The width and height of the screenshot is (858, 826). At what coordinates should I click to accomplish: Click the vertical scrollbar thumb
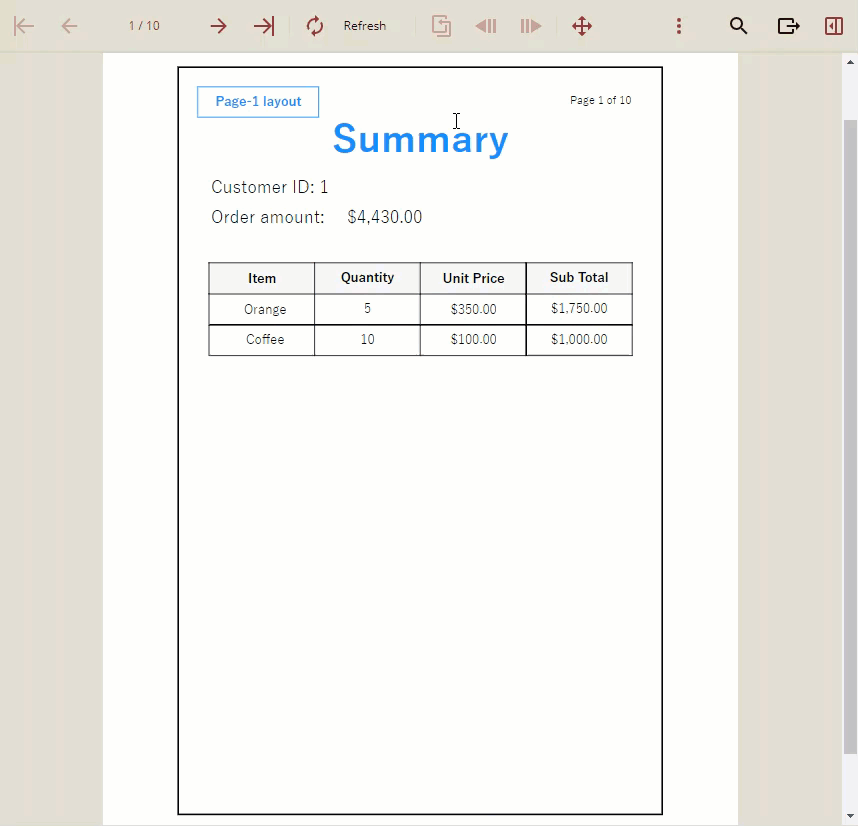pyautogui.click(x=850, y=437)
